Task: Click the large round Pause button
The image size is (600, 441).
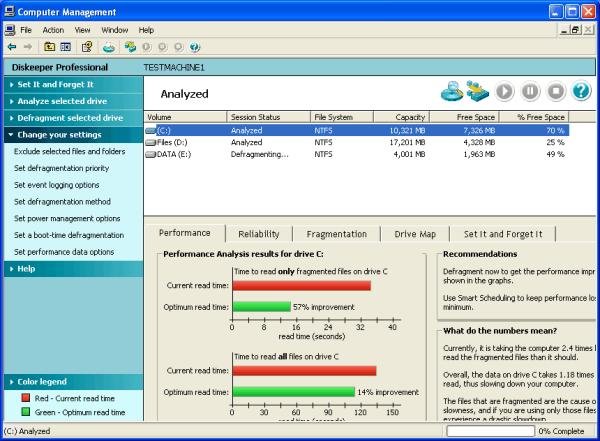Action: coord(530,91)
